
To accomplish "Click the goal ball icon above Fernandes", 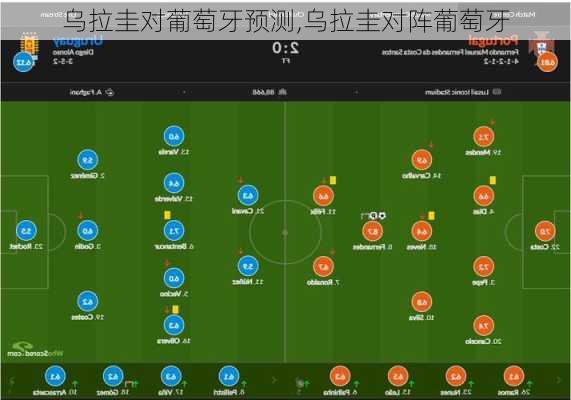I will click(x=382, y=216).
